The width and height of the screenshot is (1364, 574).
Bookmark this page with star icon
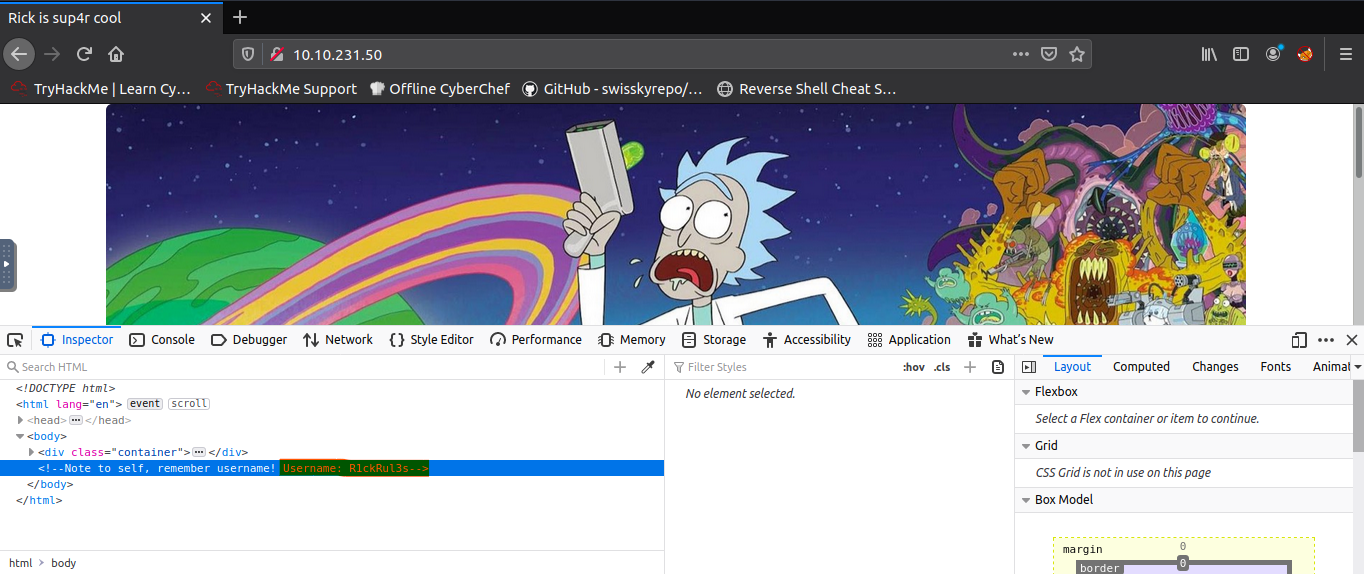pos(1077,54)
